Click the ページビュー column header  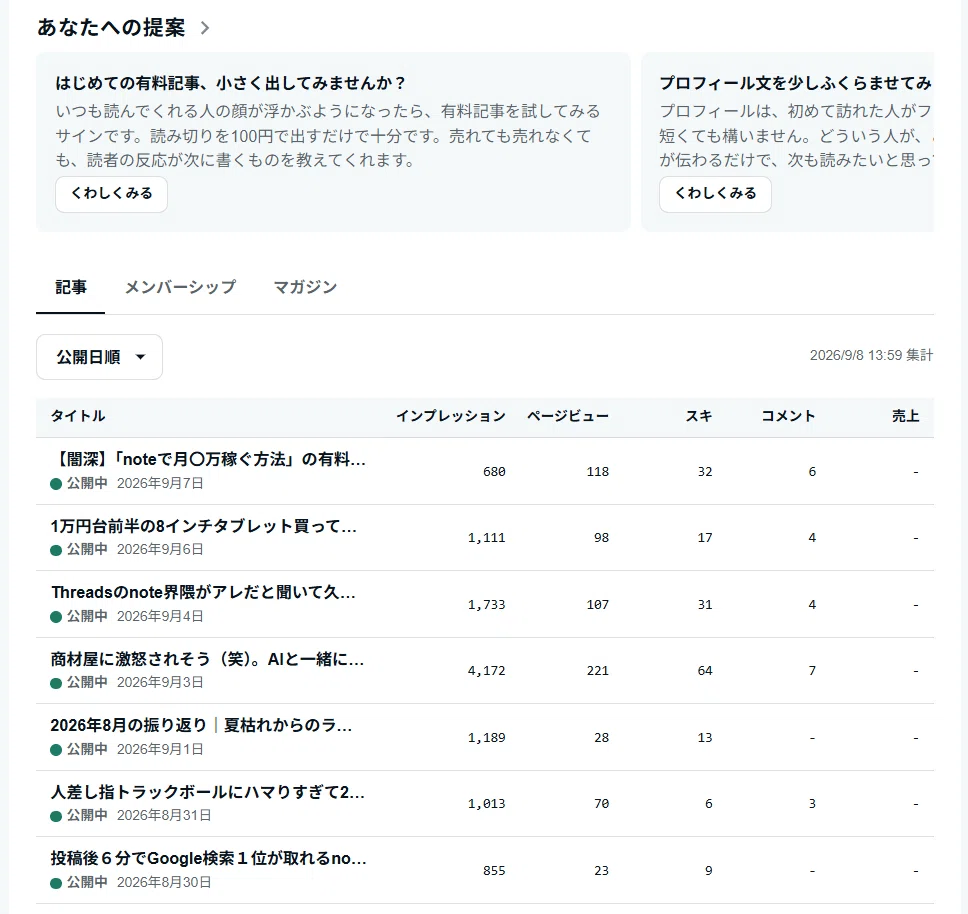[x=567, y=416]
